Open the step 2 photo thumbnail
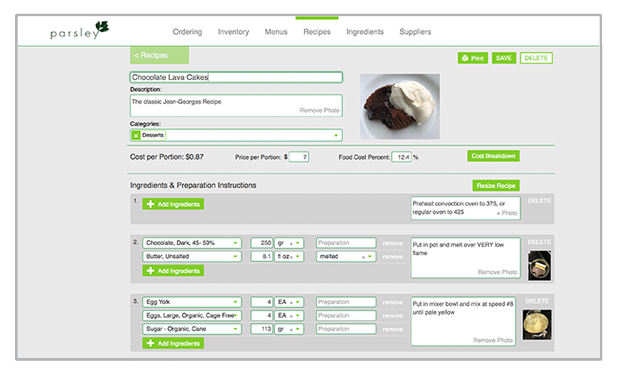 pyautogui.click(x=539, y=265)
